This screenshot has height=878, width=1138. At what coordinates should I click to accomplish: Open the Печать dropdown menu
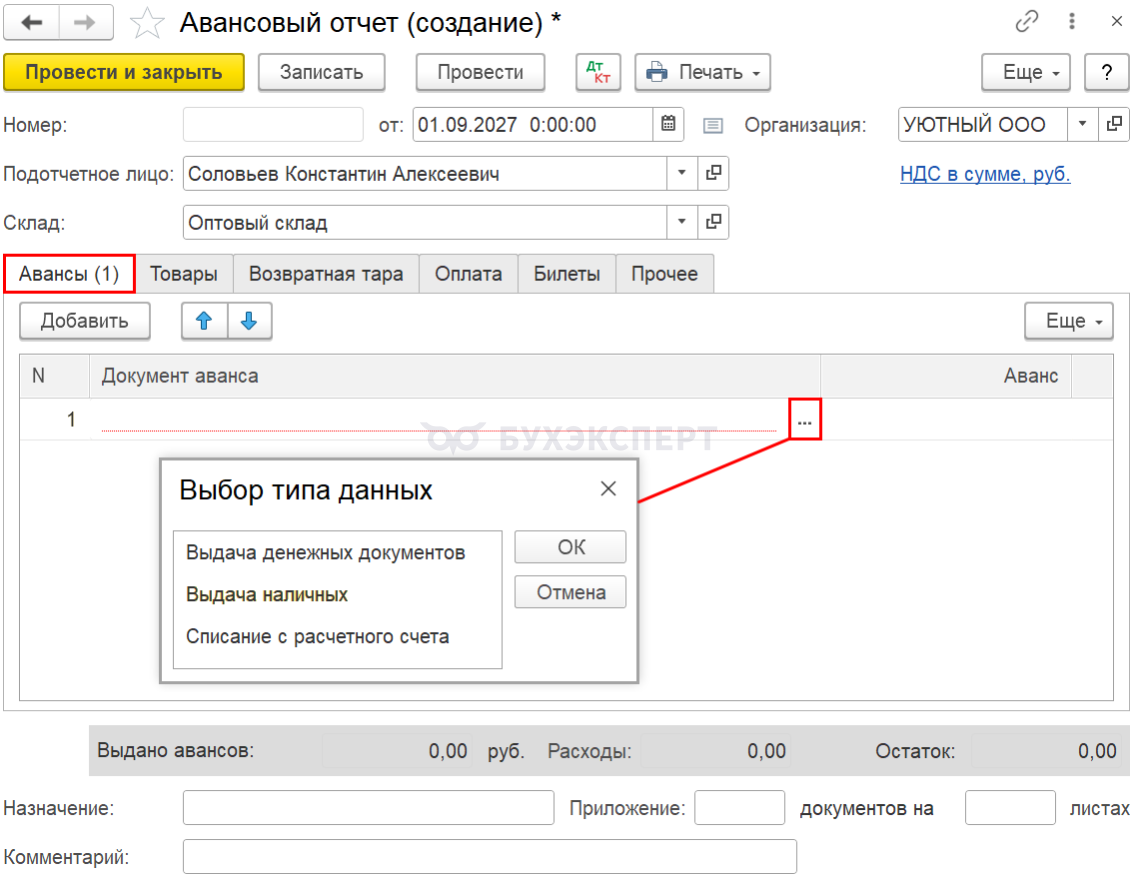pos(702,73)
